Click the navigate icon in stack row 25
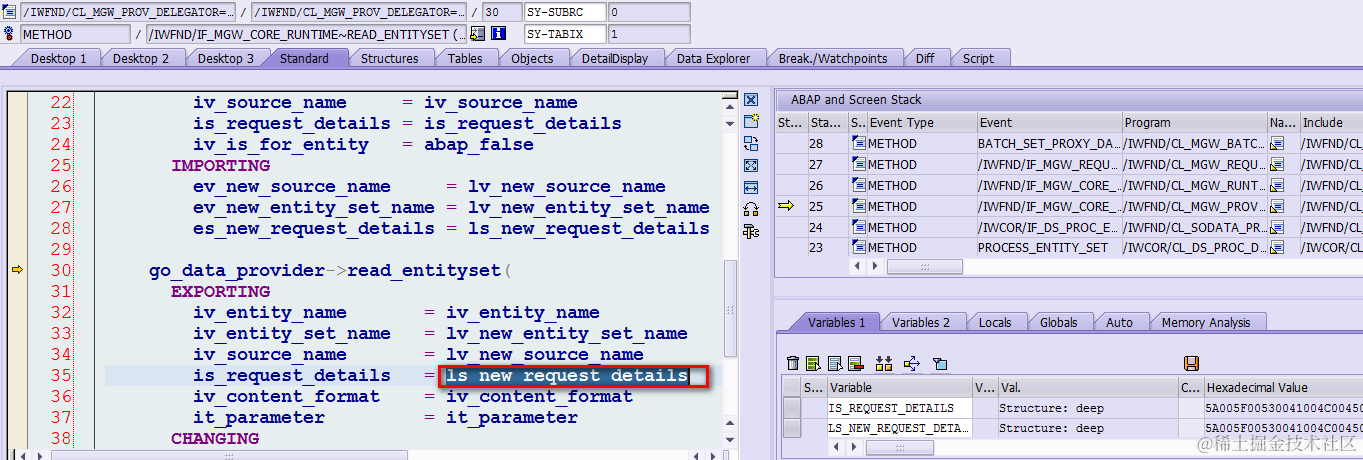1363x460 pixels. pos(1277,206)
